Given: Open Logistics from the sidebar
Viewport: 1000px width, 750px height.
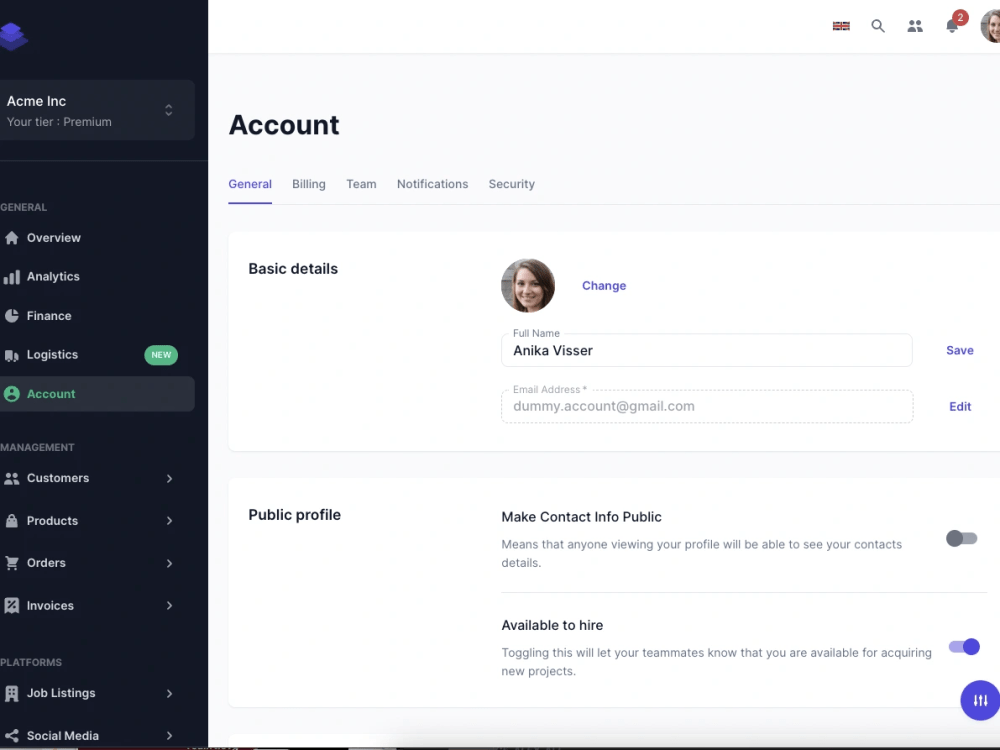Looking at the screenshot, I should 97,355.
